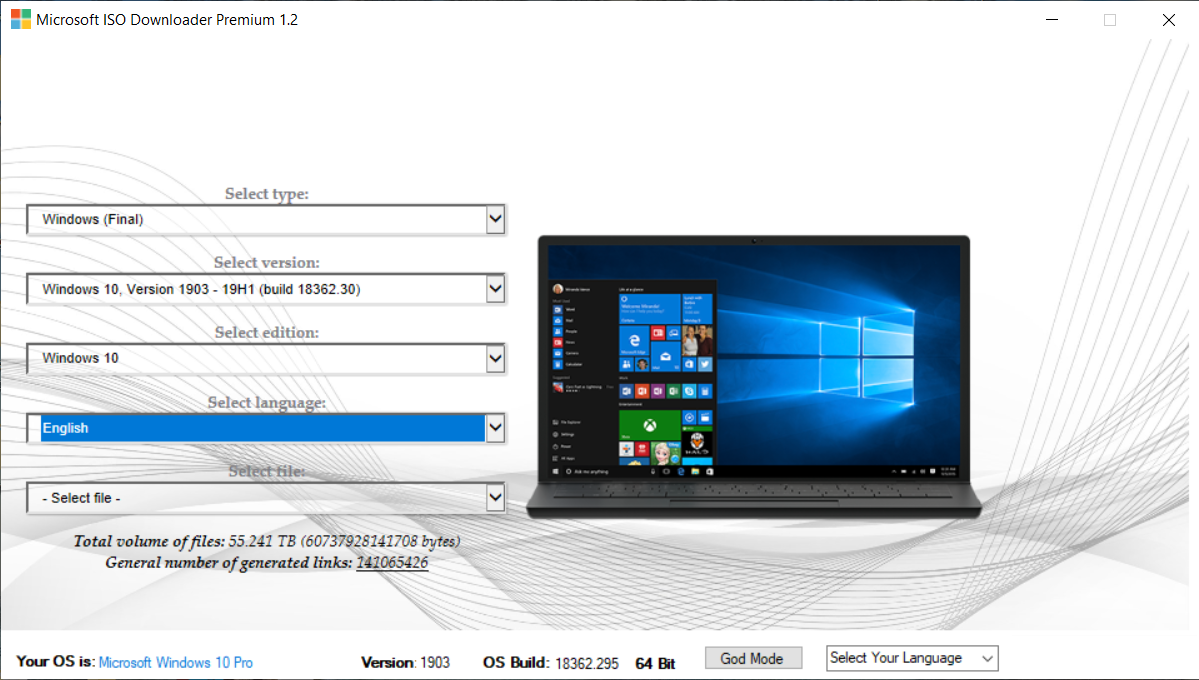Image resolution: width=1199 pixels, height=680 pixels.
Task: Open the Select edition dropdown arrow
Action: coord(496,359)
